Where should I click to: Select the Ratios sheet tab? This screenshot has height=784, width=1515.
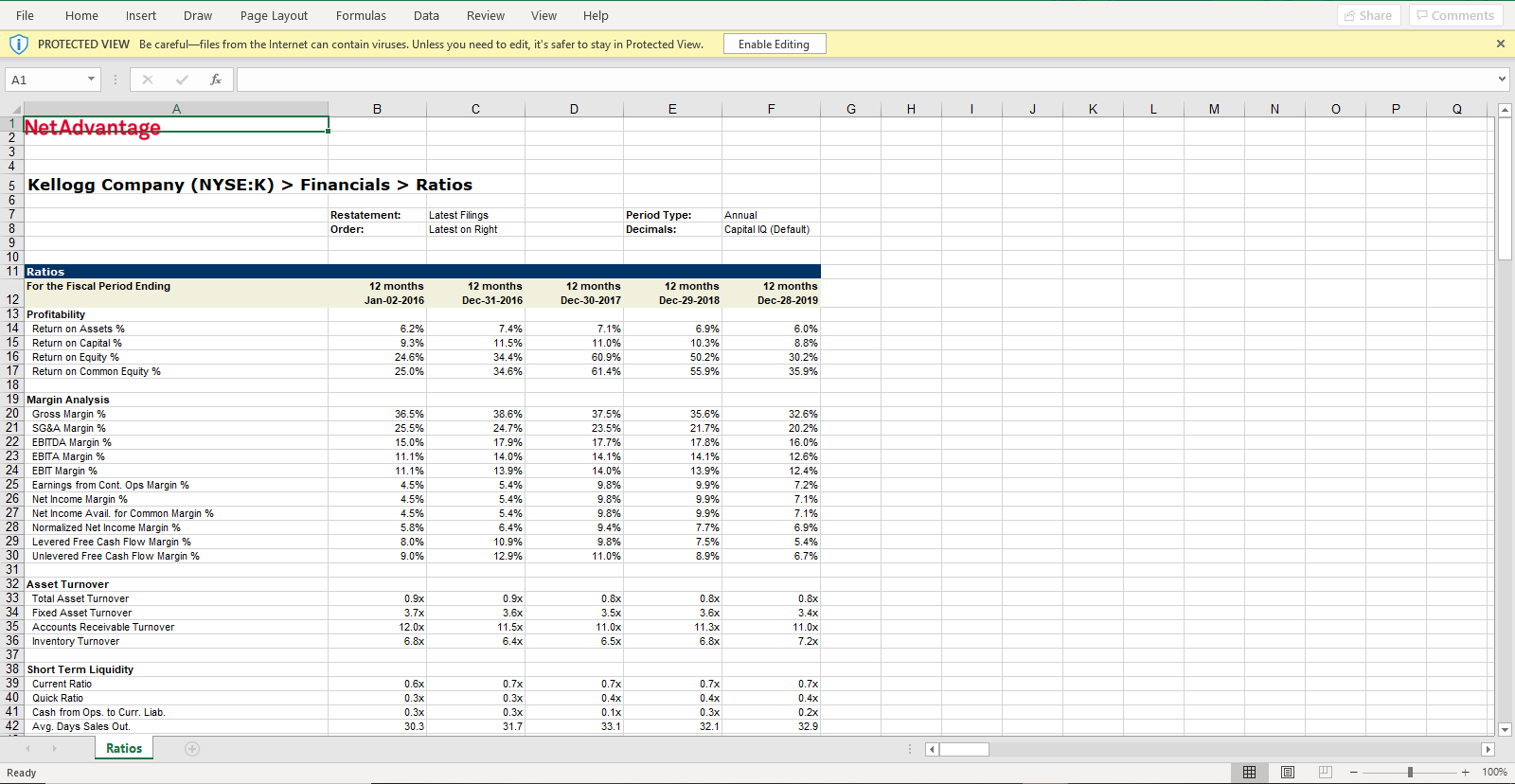124,748
